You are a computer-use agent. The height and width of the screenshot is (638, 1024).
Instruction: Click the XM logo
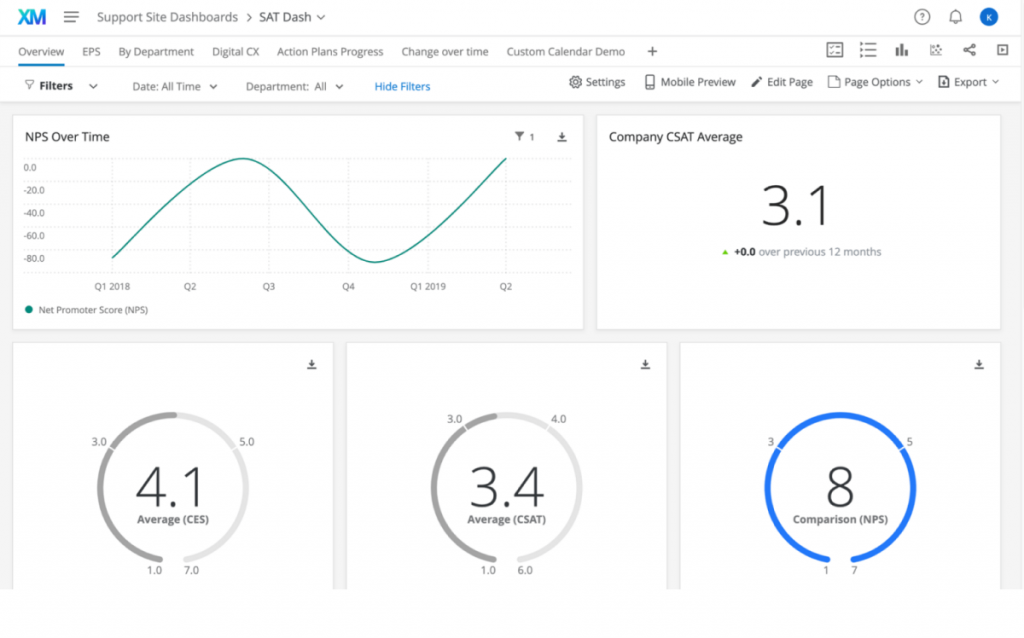pos(31,17)
